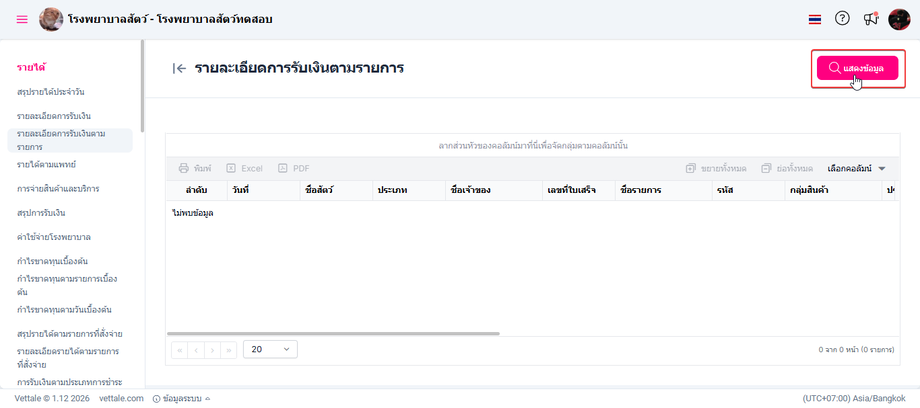Viewport: 920px width, 408px height.
Task: Sort by the ชื่อรายการ column header
Action: 664,190
